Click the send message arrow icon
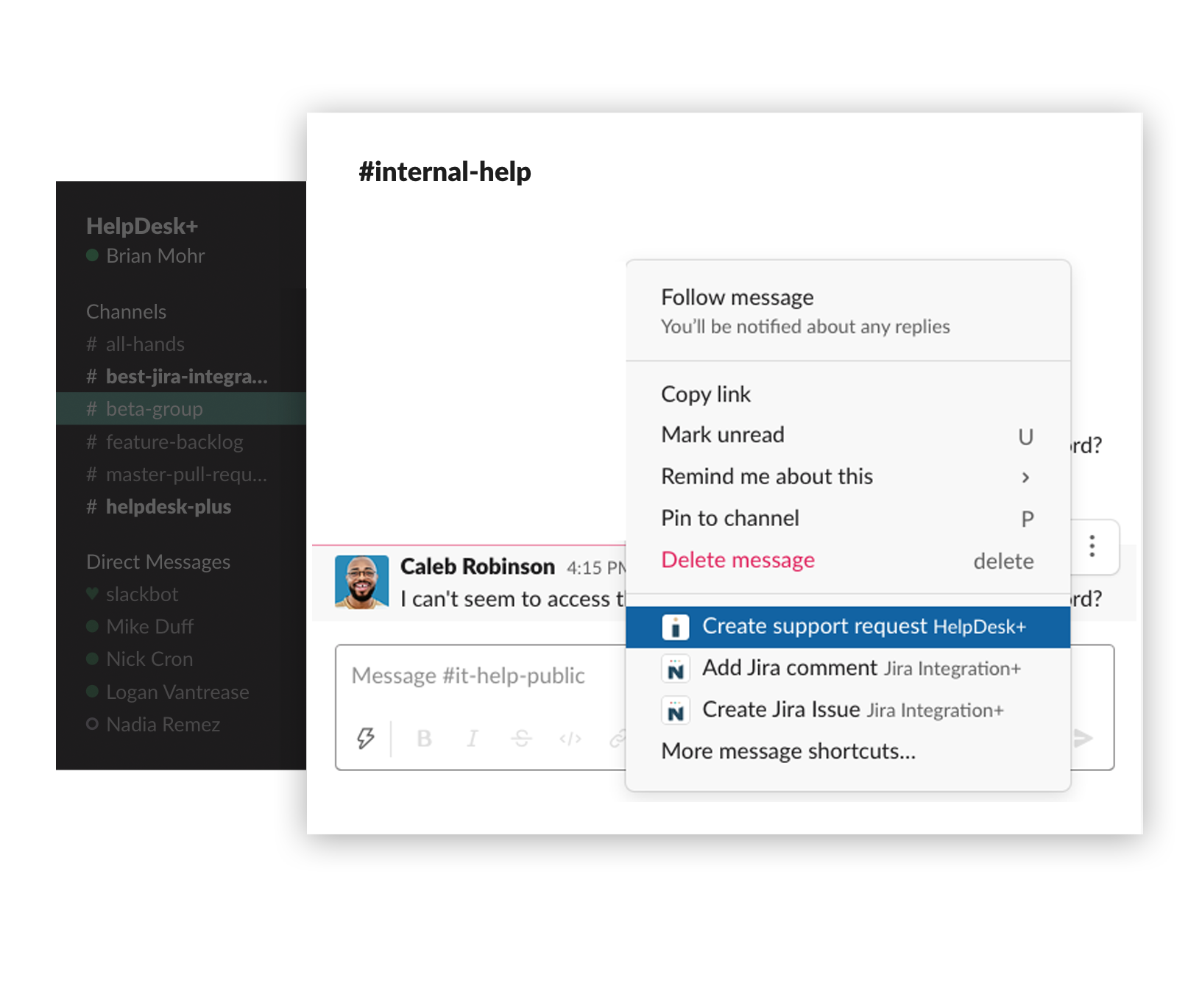Viewport: 1188px width, 1008px height. tap(1083, 738)
